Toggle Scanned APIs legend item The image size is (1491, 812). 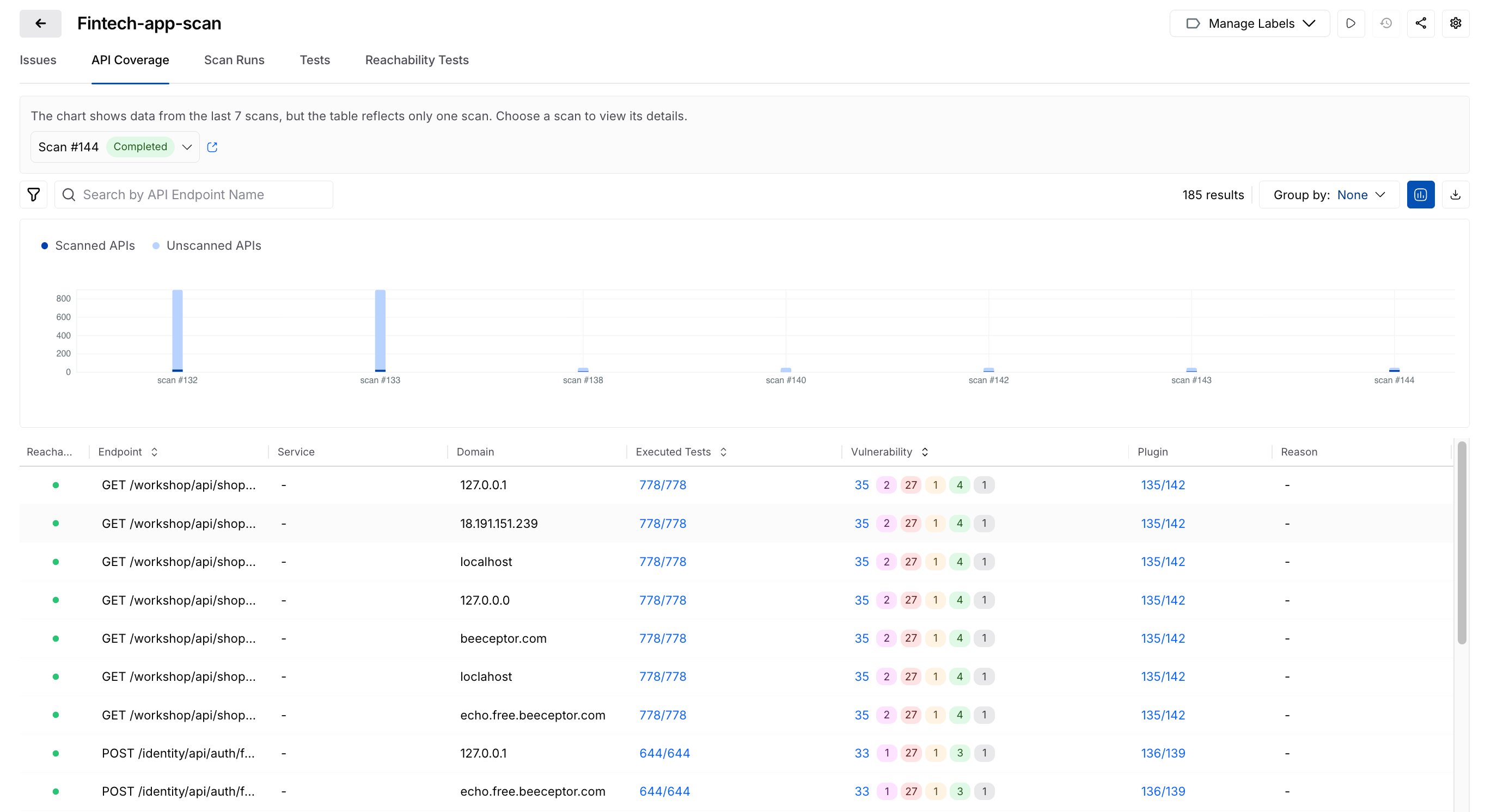pos(88,245)
